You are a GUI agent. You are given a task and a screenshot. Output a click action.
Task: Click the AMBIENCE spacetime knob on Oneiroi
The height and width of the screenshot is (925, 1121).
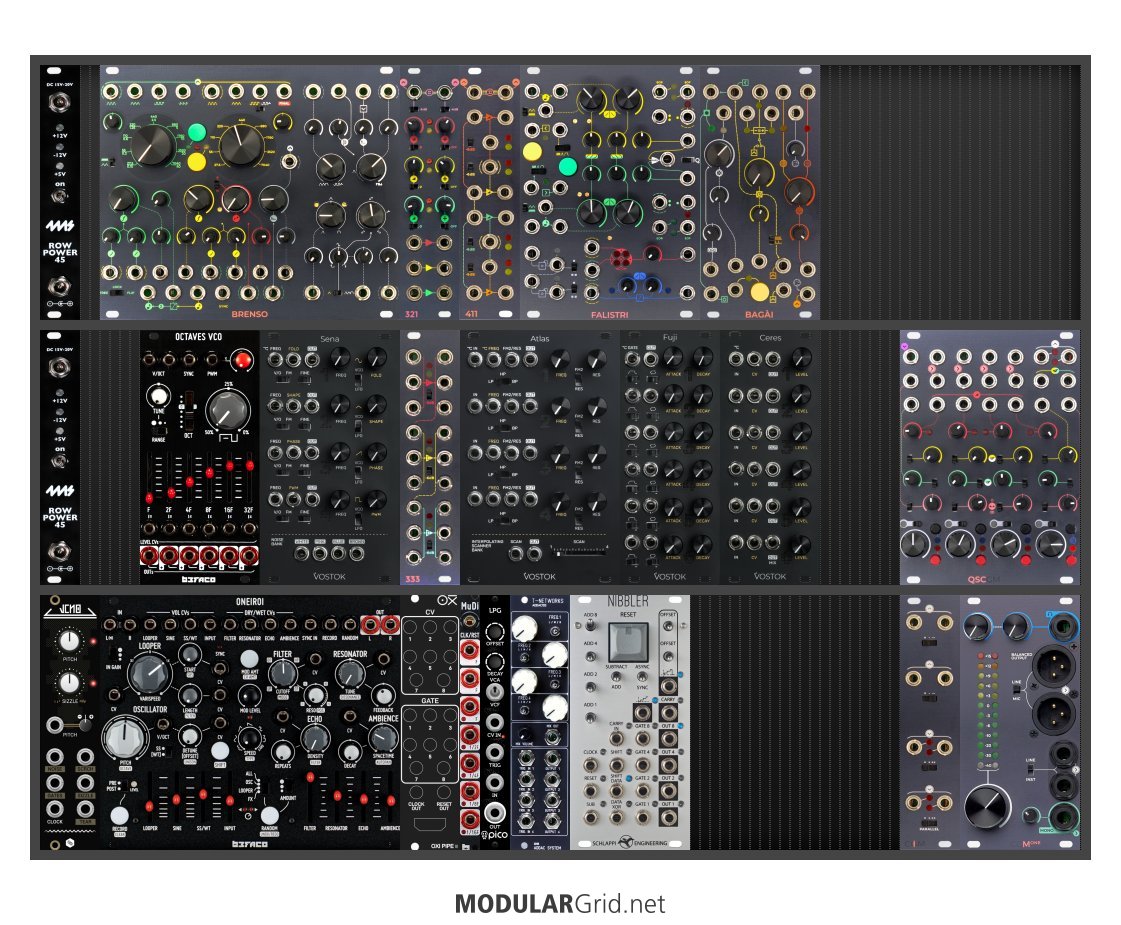[x=382, y=738]
